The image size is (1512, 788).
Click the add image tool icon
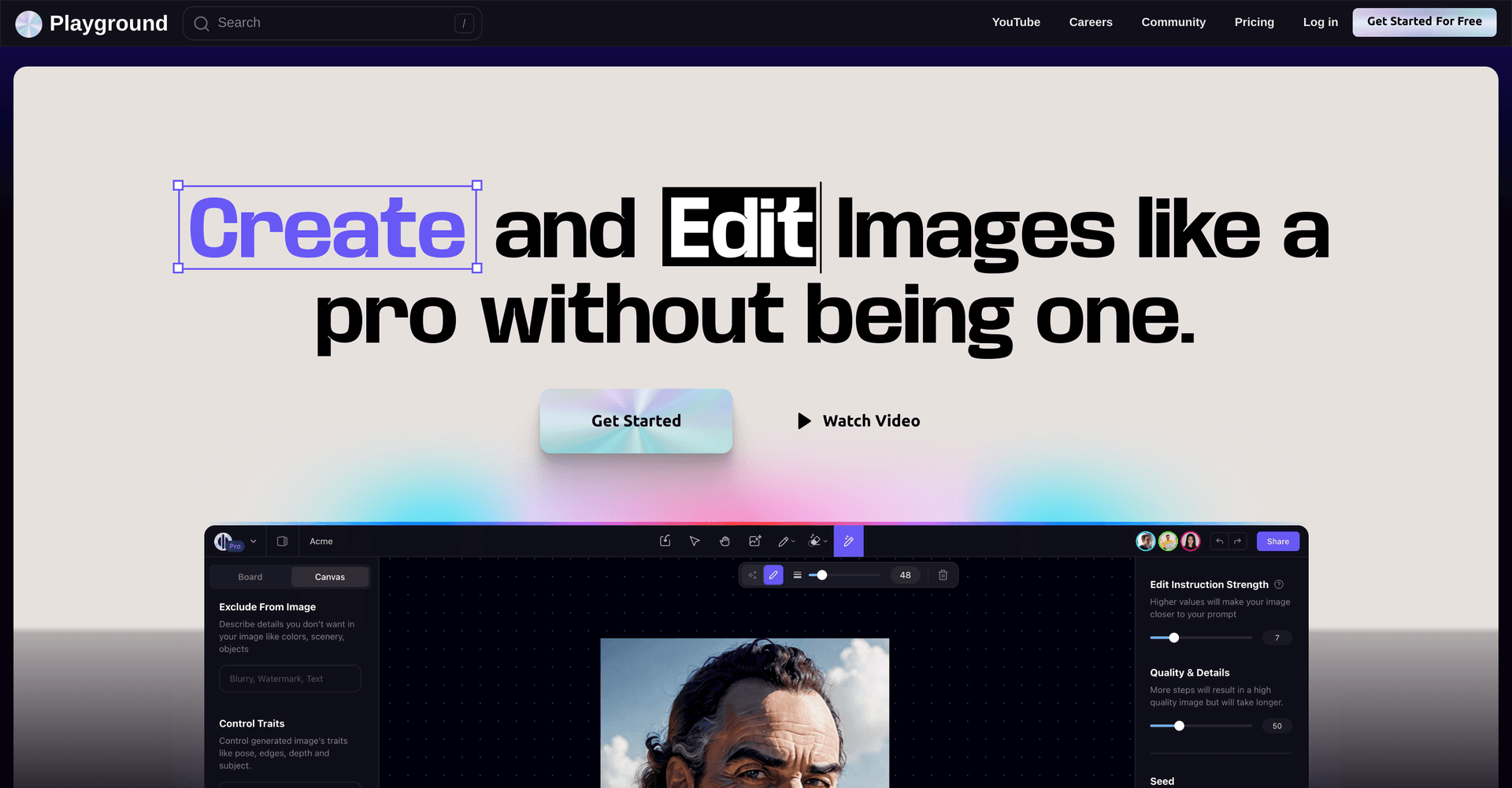[x=754, y=541]
